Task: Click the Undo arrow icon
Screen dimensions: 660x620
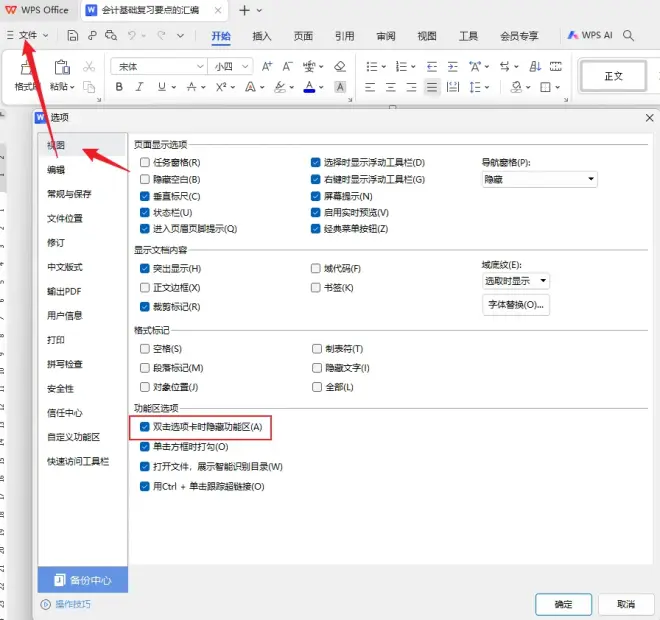Action: (132, 36)
